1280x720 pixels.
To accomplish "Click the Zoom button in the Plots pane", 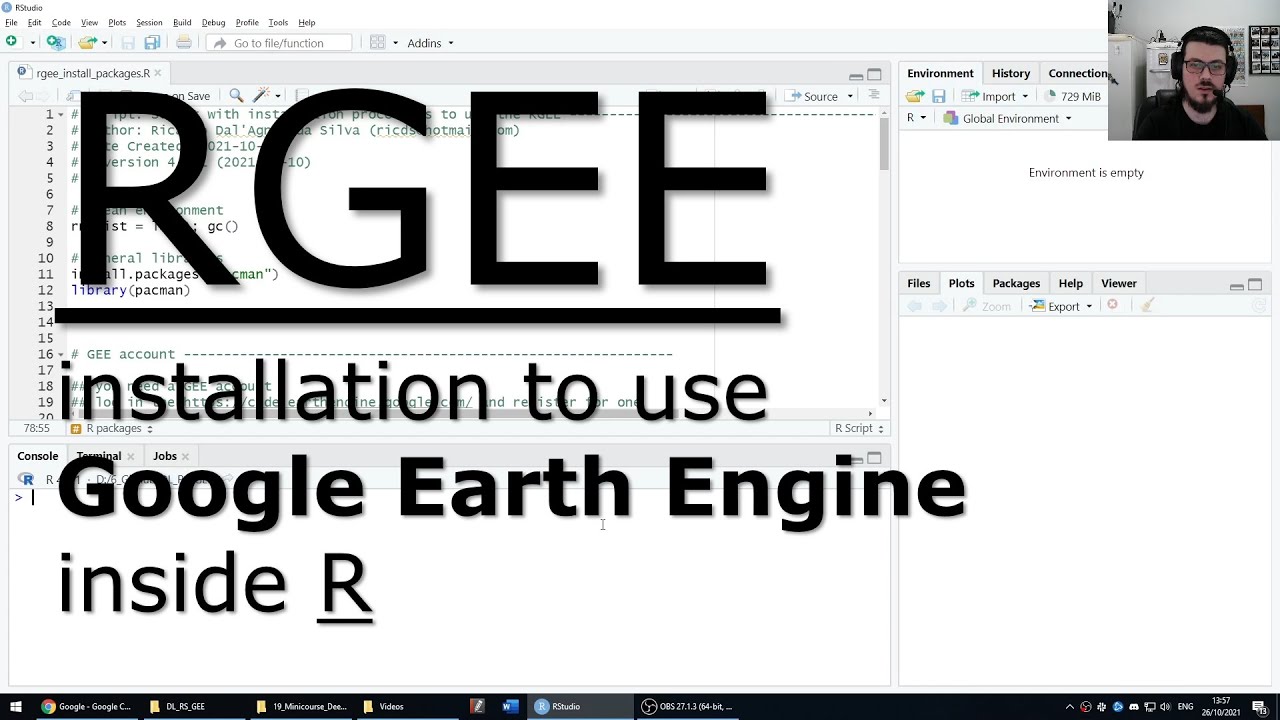I will (x=987, y=306).
